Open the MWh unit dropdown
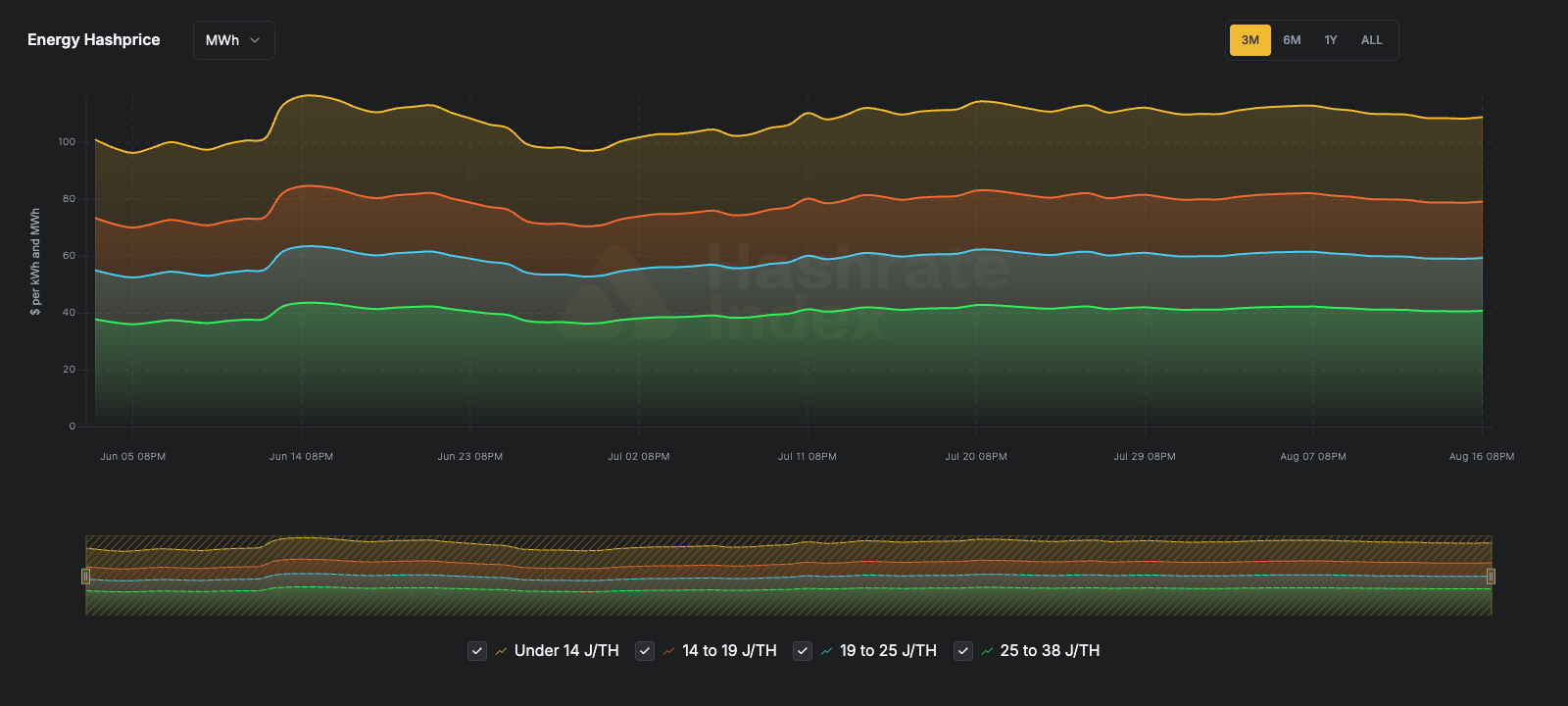 [233, 40]
